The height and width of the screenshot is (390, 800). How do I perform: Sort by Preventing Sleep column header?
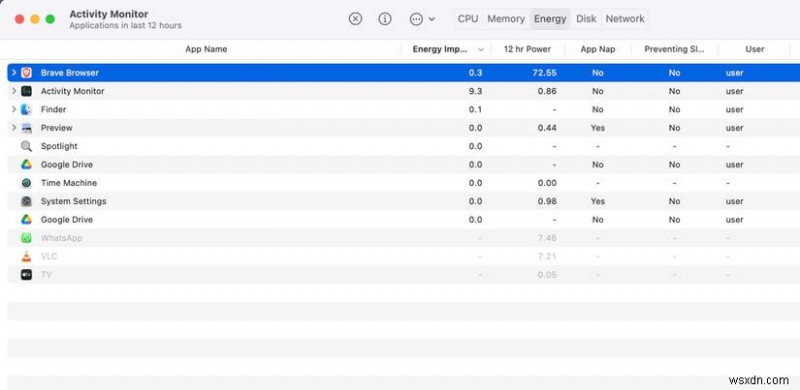[674, 49]
